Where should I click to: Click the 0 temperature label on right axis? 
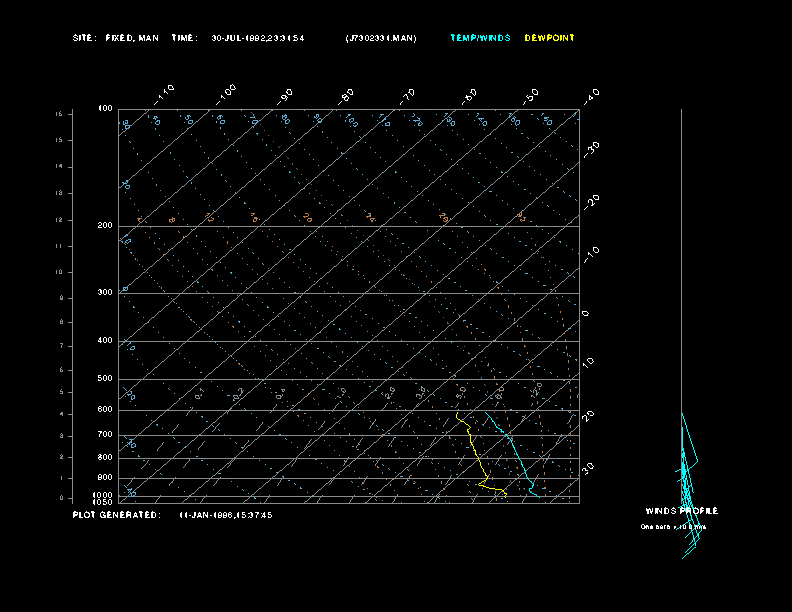click(586, 314)
